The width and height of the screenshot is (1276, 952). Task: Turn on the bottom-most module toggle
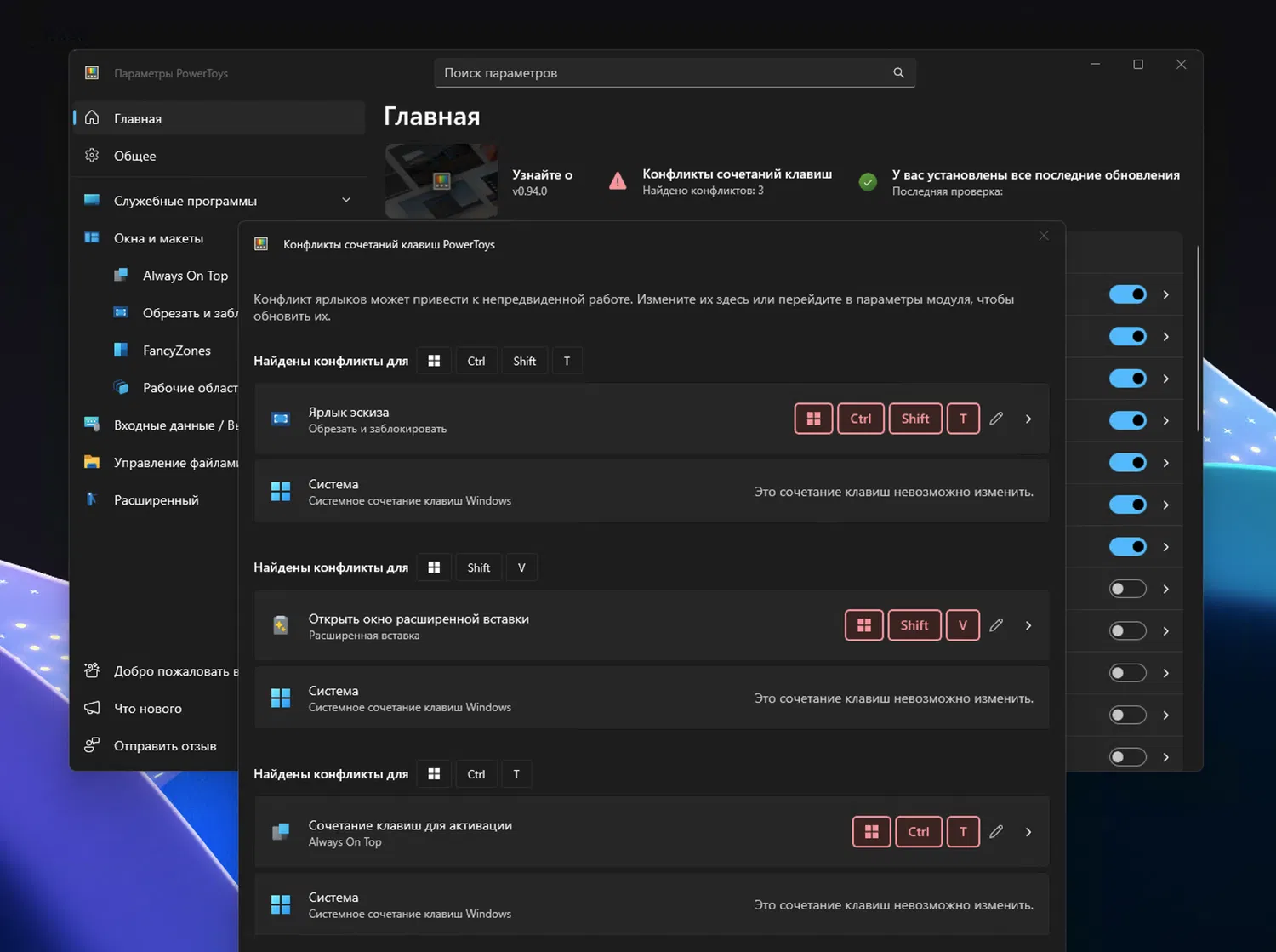tap(1128, 757)
